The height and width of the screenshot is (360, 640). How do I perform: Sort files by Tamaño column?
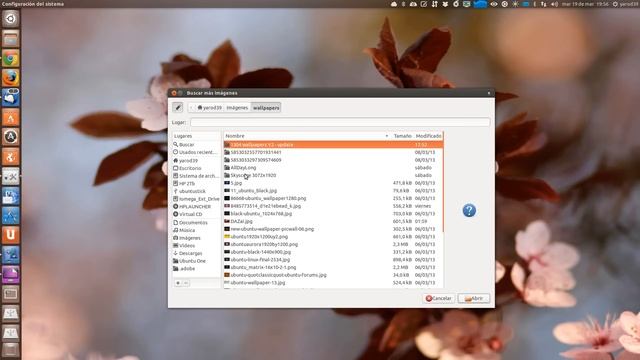(402, 136)
